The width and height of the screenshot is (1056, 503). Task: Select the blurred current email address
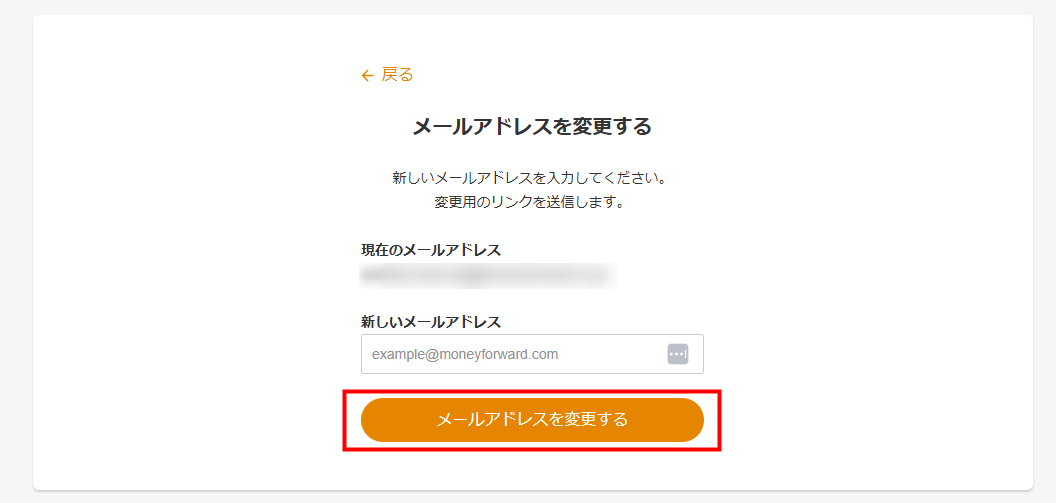(488, 274)
